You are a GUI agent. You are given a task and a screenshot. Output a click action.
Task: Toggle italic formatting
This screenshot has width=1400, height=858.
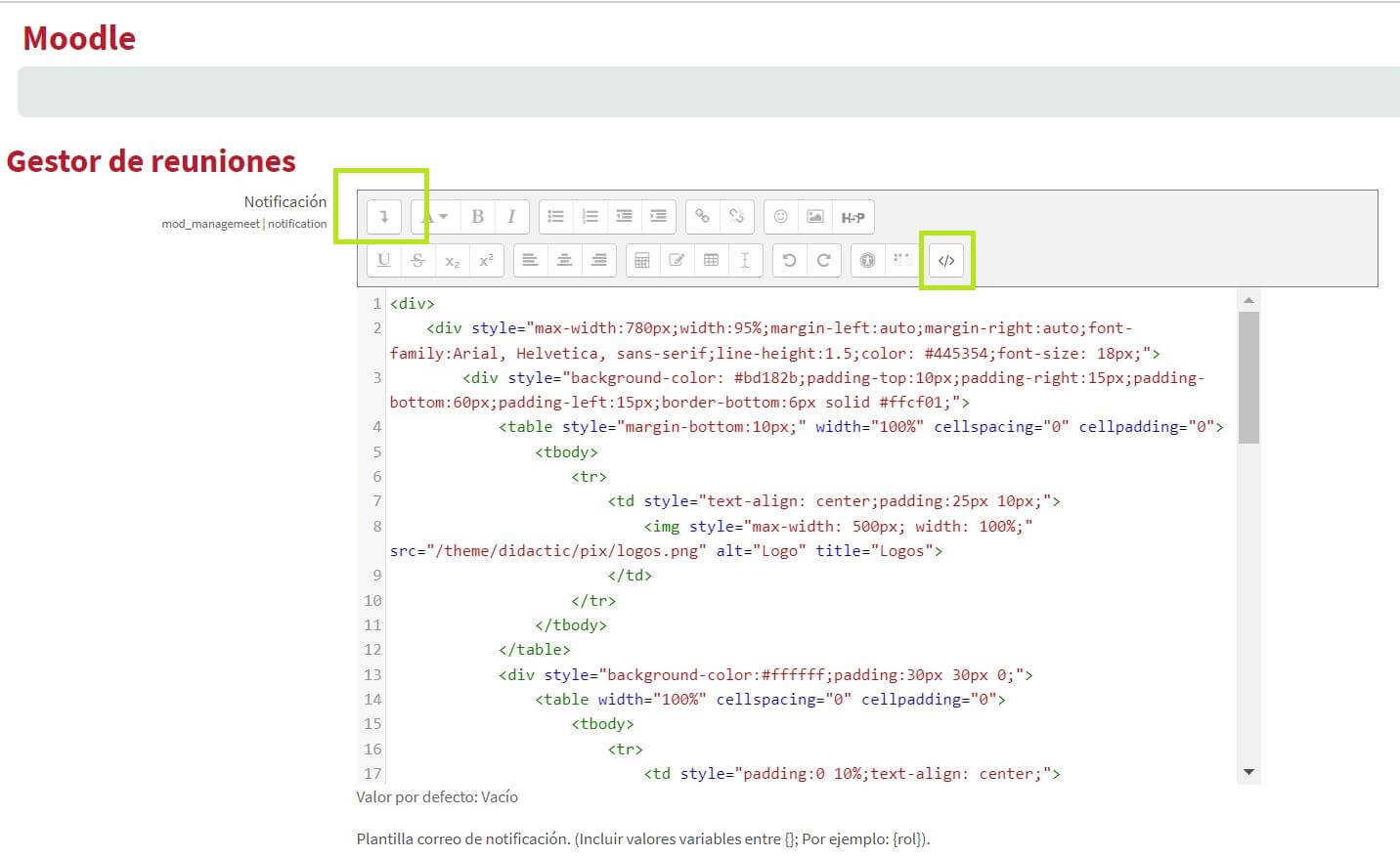click(511, 217)
